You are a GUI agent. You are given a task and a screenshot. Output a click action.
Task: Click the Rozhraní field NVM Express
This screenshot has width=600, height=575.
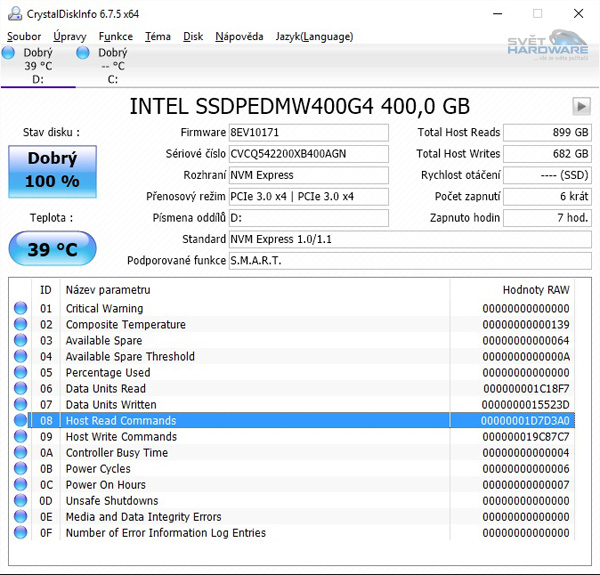point(309,175)
